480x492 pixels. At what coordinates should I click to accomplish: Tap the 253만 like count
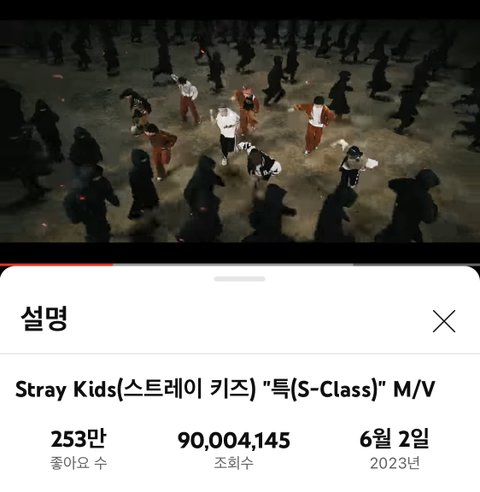coord(78,439)
